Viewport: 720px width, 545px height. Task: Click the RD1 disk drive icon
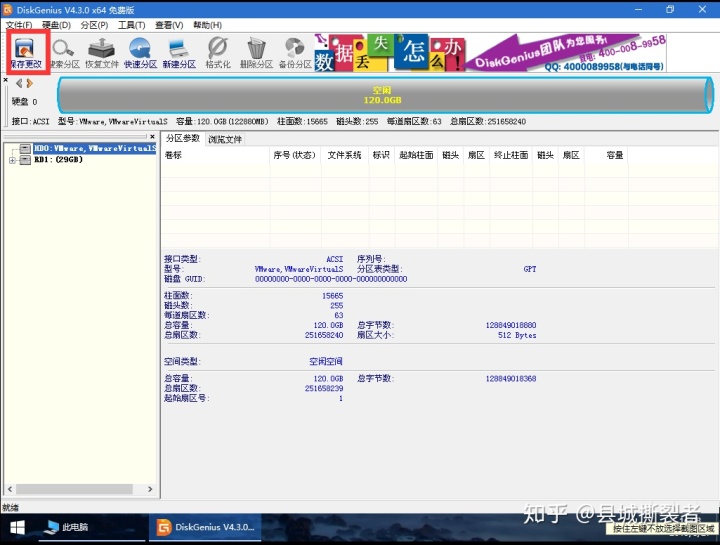coord(26,160)
